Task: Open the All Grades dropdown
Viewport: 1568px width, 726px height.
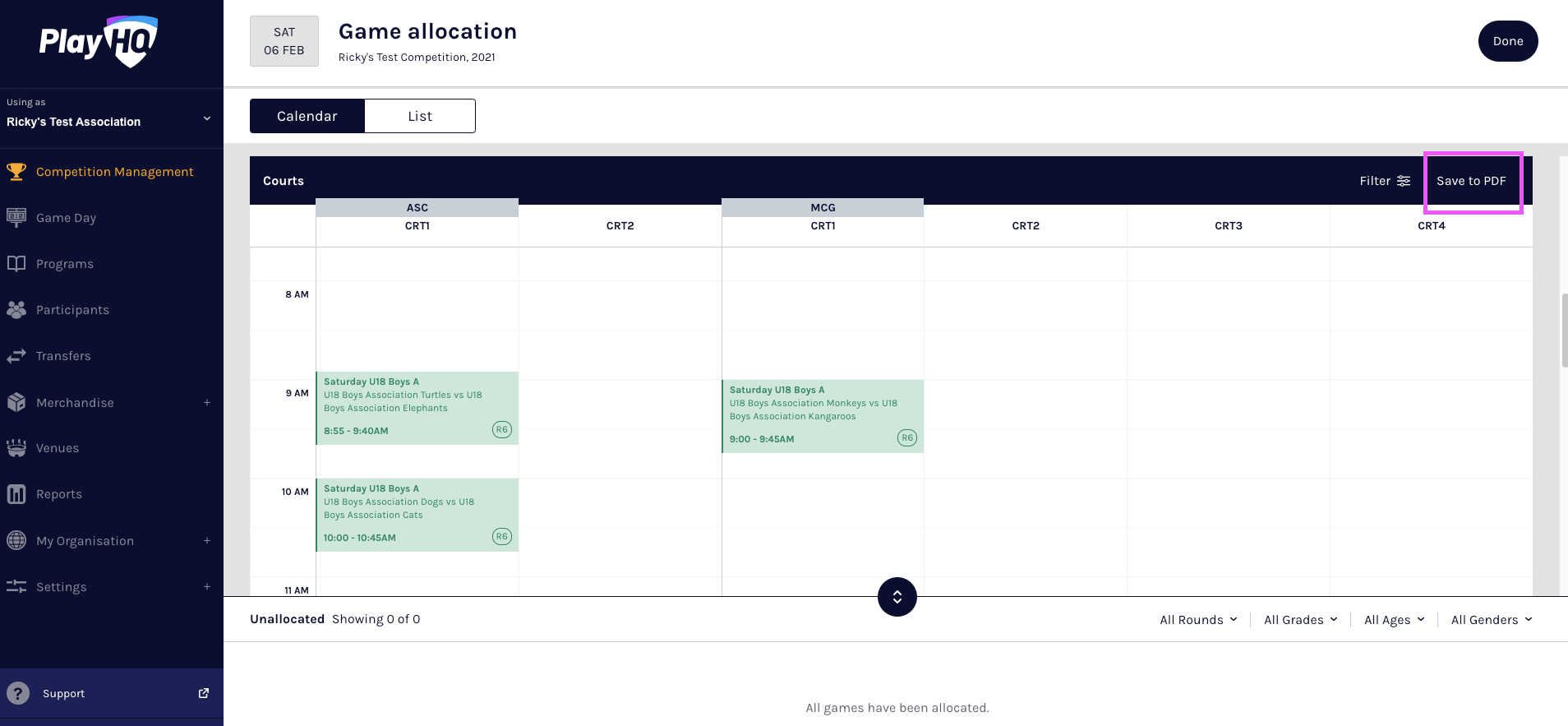Action: [x=1300, y=620]
